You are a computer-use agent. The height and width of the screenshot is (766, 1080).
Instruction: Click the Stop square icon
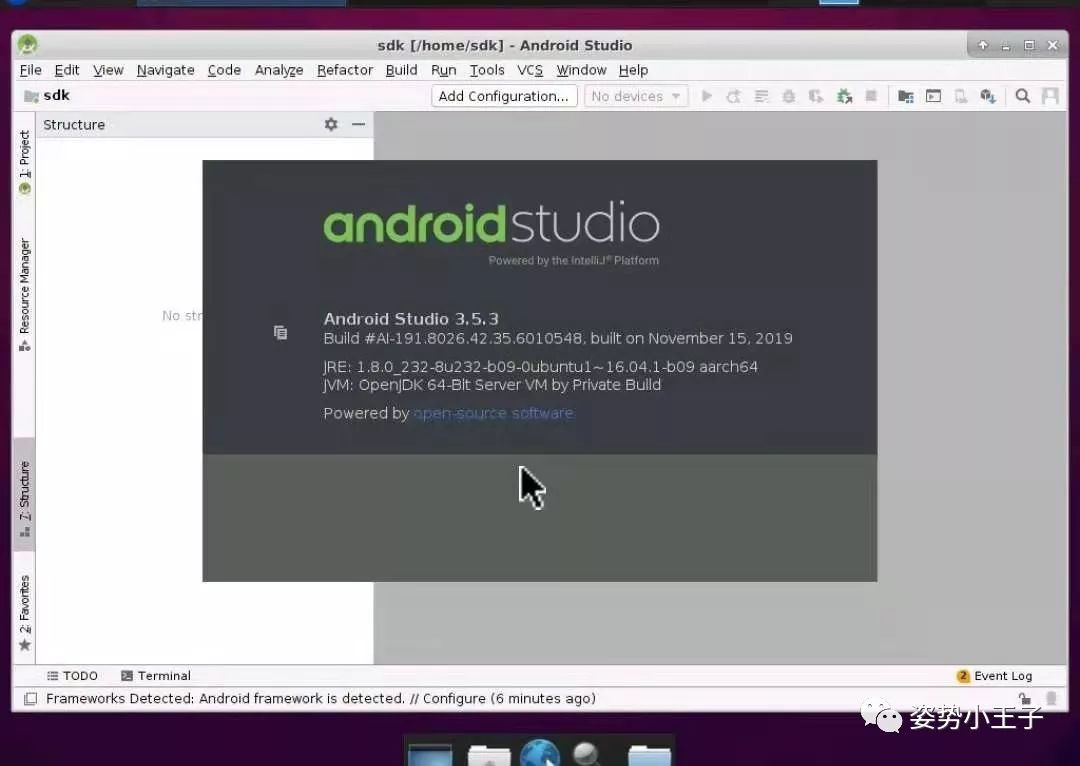point(871,96)
